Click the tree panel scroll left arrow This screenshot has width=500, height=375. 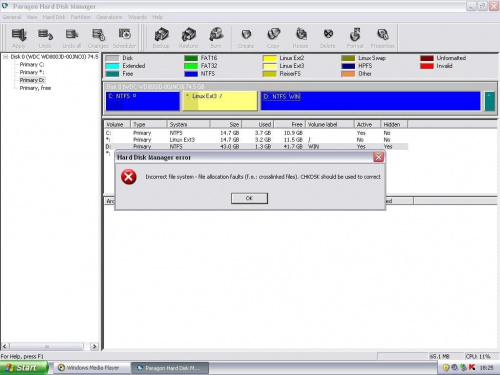pos(5,347)
